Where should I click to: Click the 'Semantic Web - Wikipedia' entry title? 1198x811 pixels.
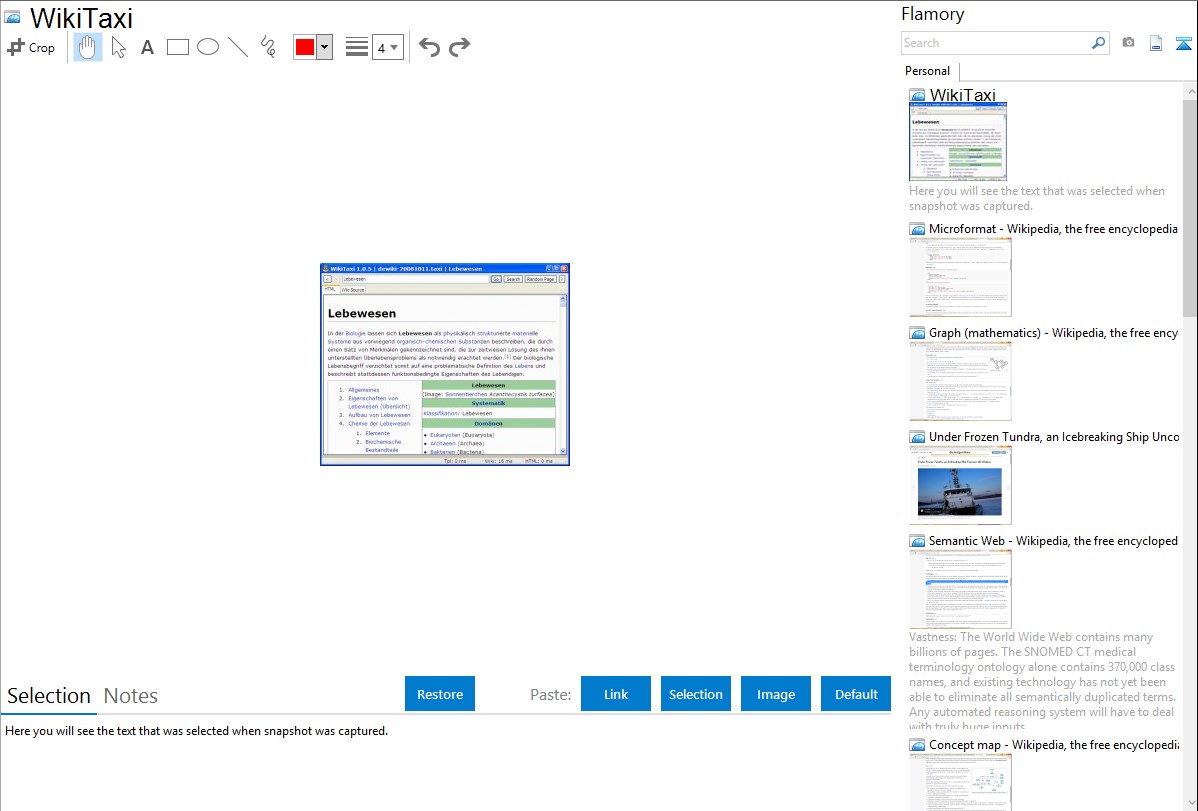(x=1053, y=540)
